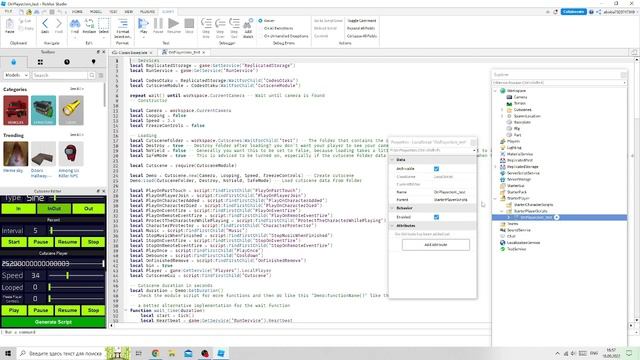Open the Toolbox Inventory grid icon
Screen dimensions: 640x360
point(40,62)
